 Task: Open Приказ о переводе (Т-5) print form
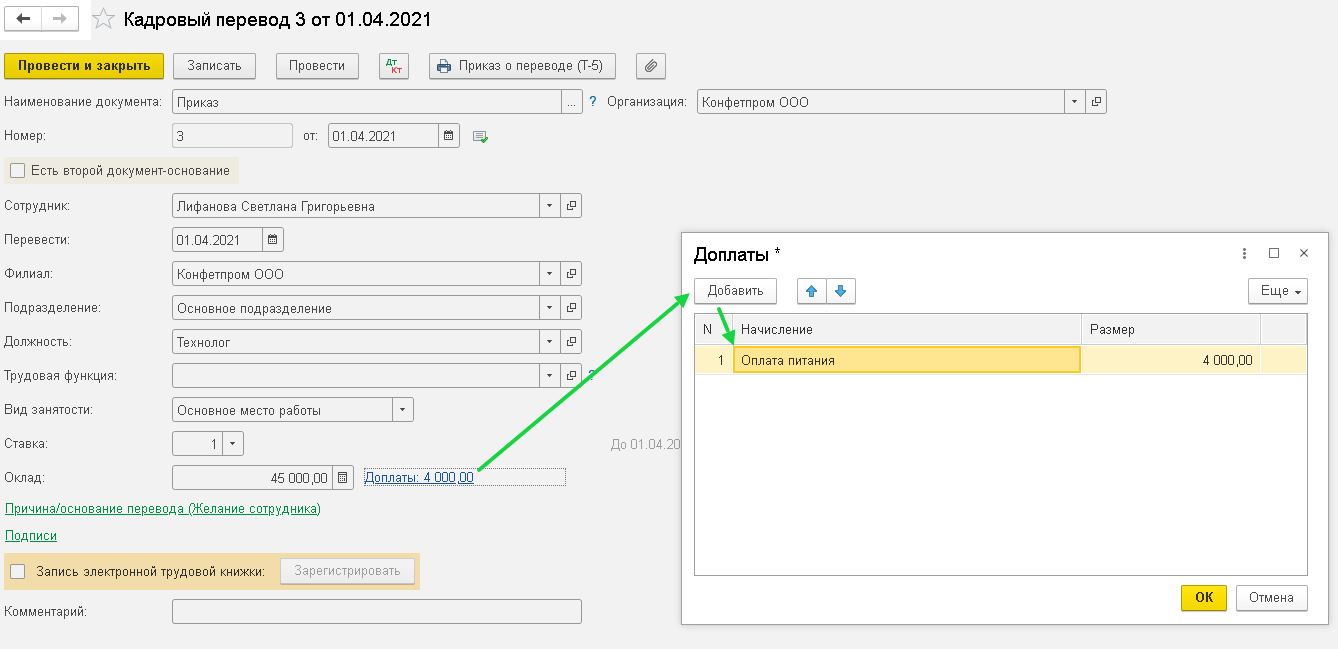click(522, 66)
